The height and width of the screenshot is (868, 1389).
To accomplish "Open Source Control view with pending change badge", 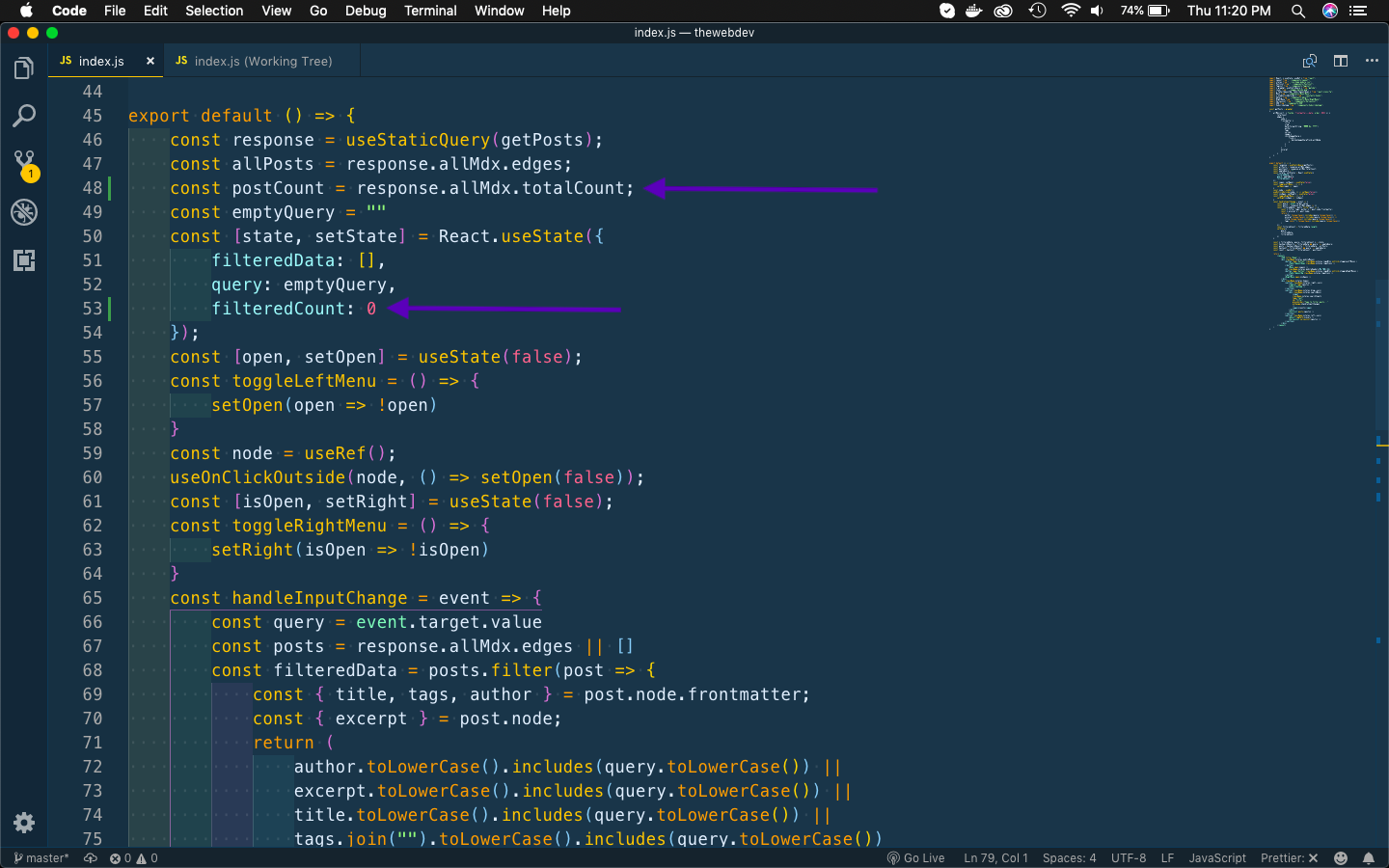I will click(x=24, y=165).
